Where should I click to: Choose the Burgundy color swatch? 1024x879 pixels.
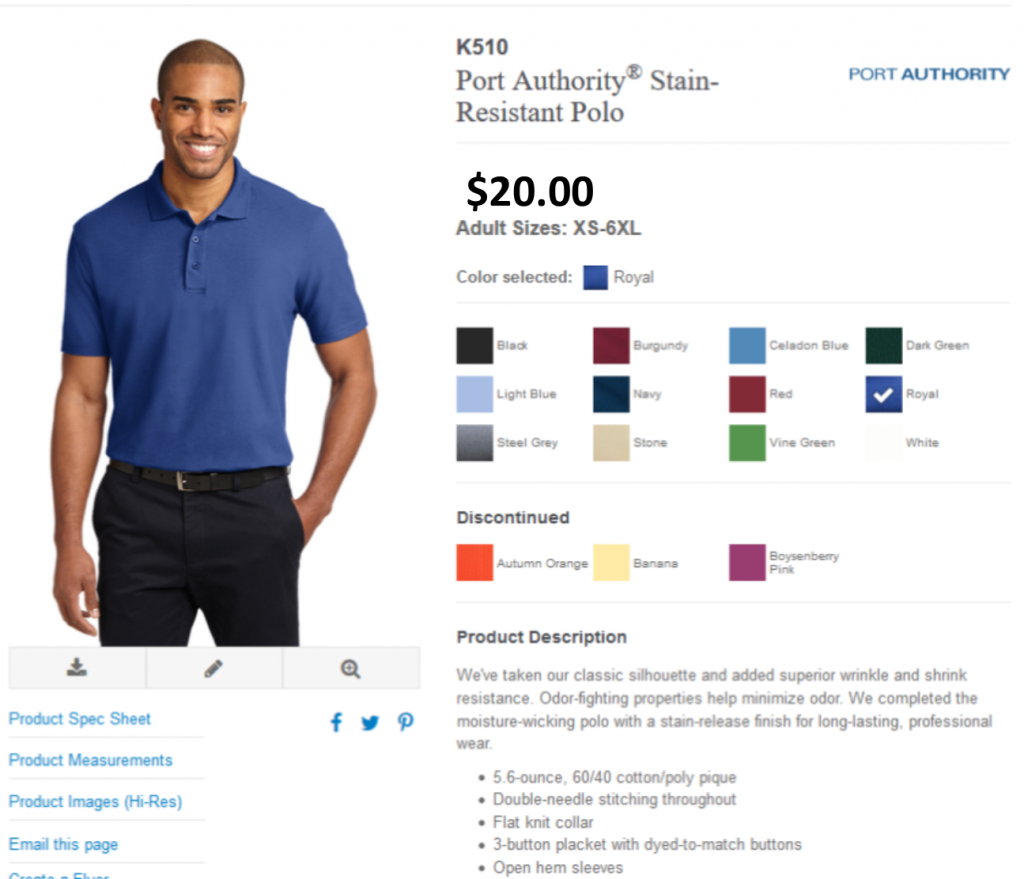pyautogui.click(x=611, y=345)
